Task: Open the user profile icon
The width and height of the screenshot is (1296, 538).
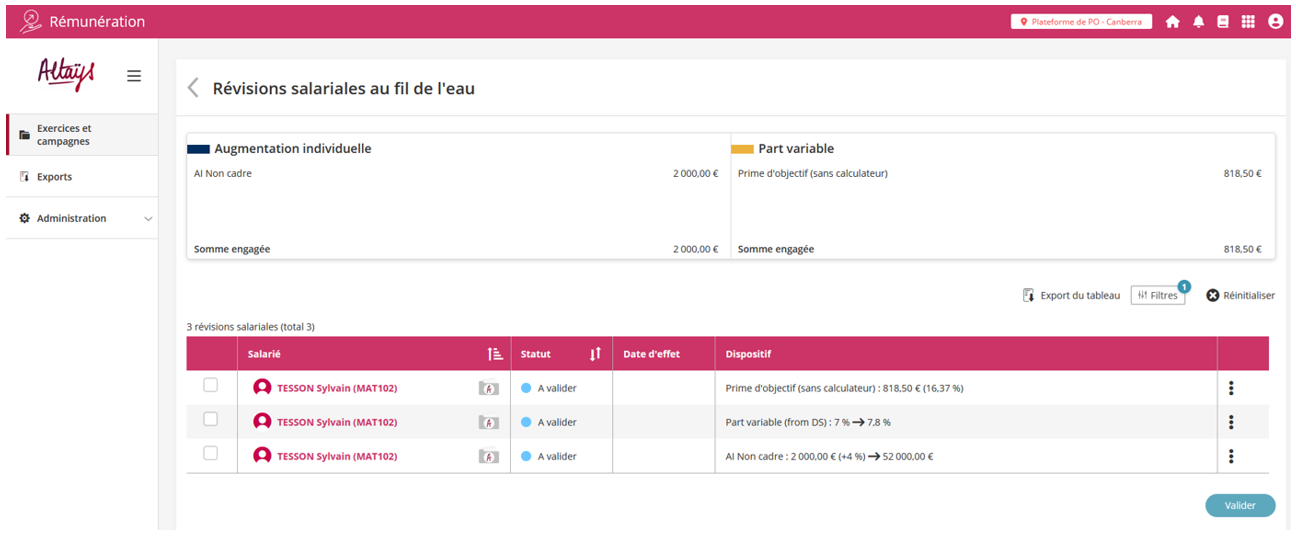Action: coord(1275,22)
